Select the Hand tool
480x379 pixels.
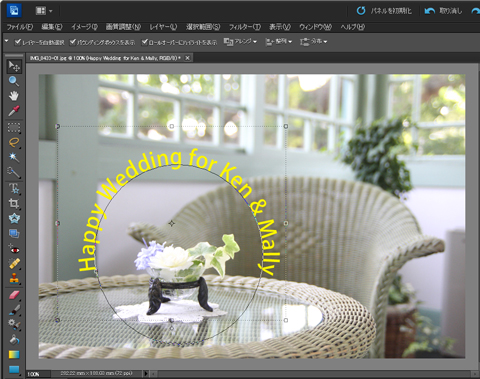pyautogui.click(x=14, y=96)
